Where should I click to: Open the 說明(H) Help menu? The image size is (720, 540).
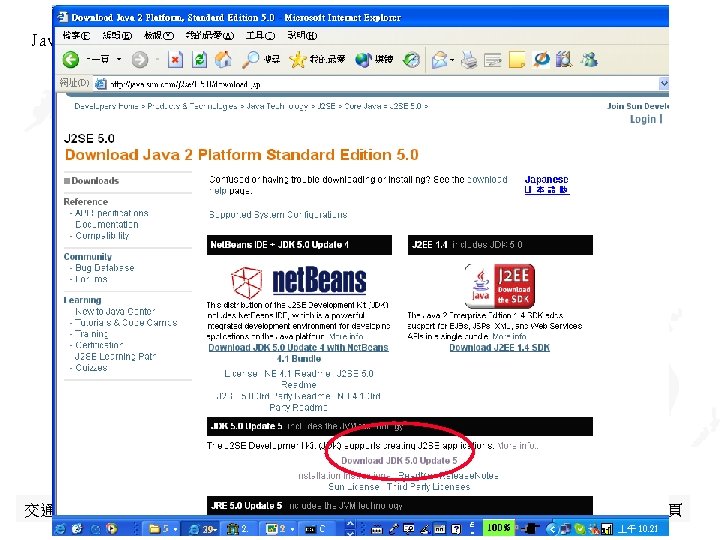point(302,35)
